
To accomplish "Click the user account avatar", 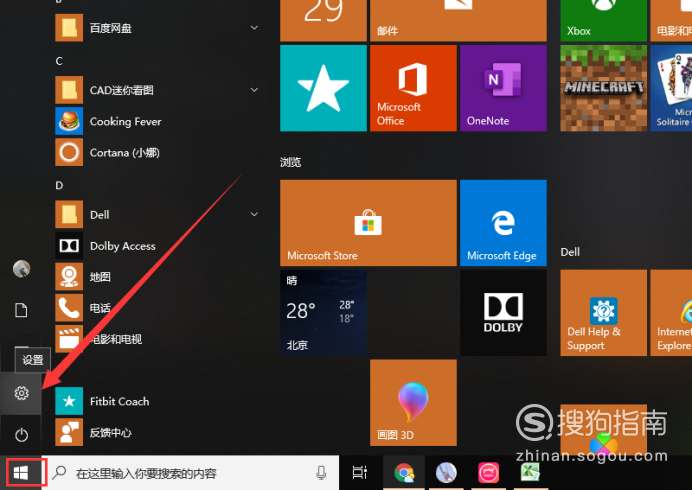I will tap(21, 268).
